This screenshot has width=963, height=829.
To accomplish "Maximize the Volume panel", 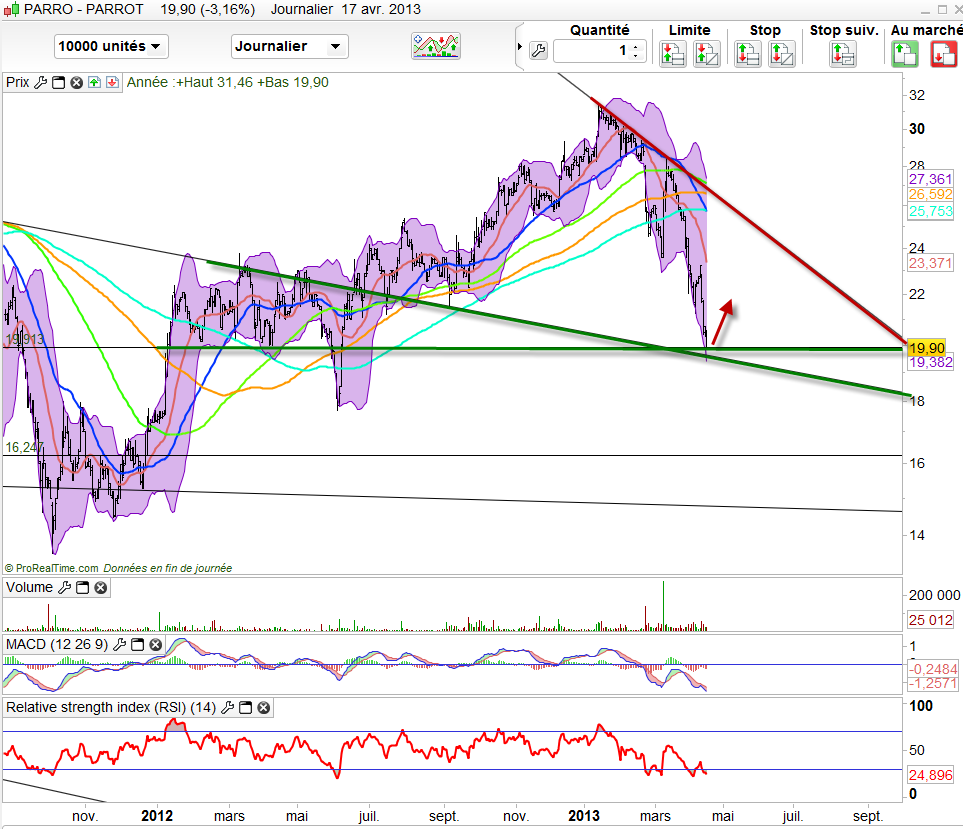I will pyautogui.click(x=83, y=588).
